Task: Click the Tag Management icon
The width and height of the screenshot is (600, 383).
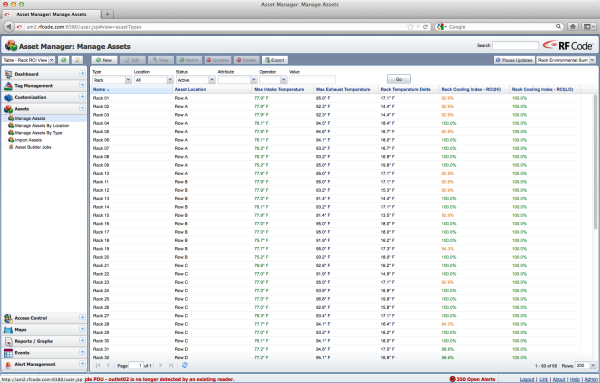Action: [8, 86]
